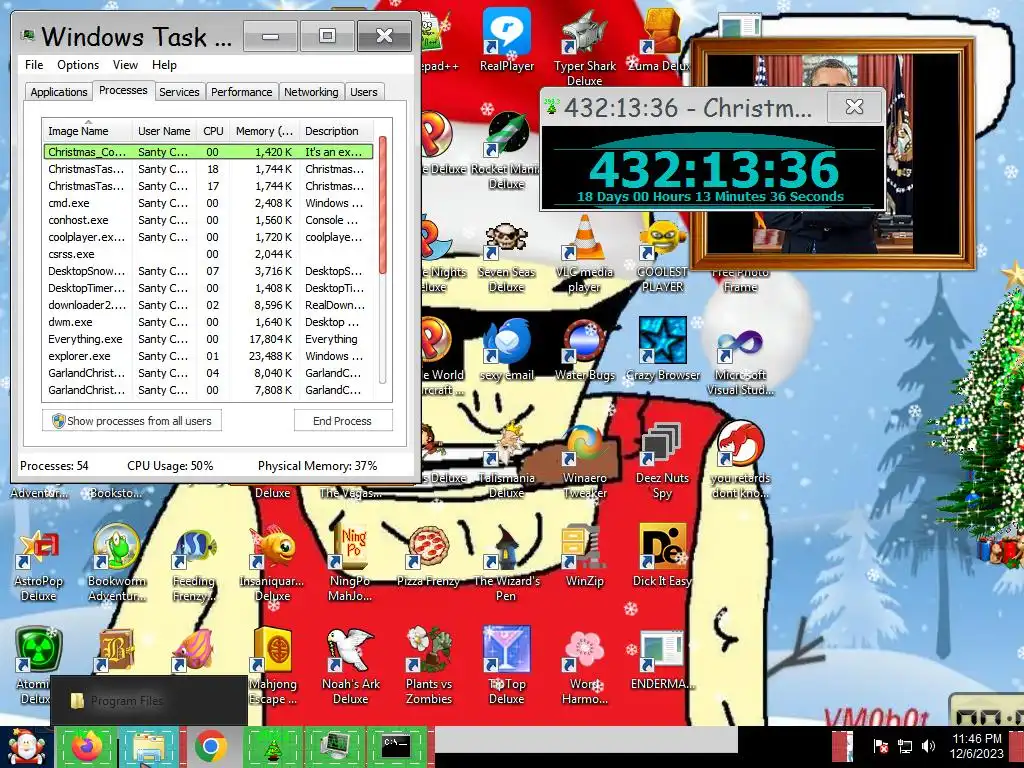
Task: Select cmd.exe process row
Action: [x=209, y=204]
